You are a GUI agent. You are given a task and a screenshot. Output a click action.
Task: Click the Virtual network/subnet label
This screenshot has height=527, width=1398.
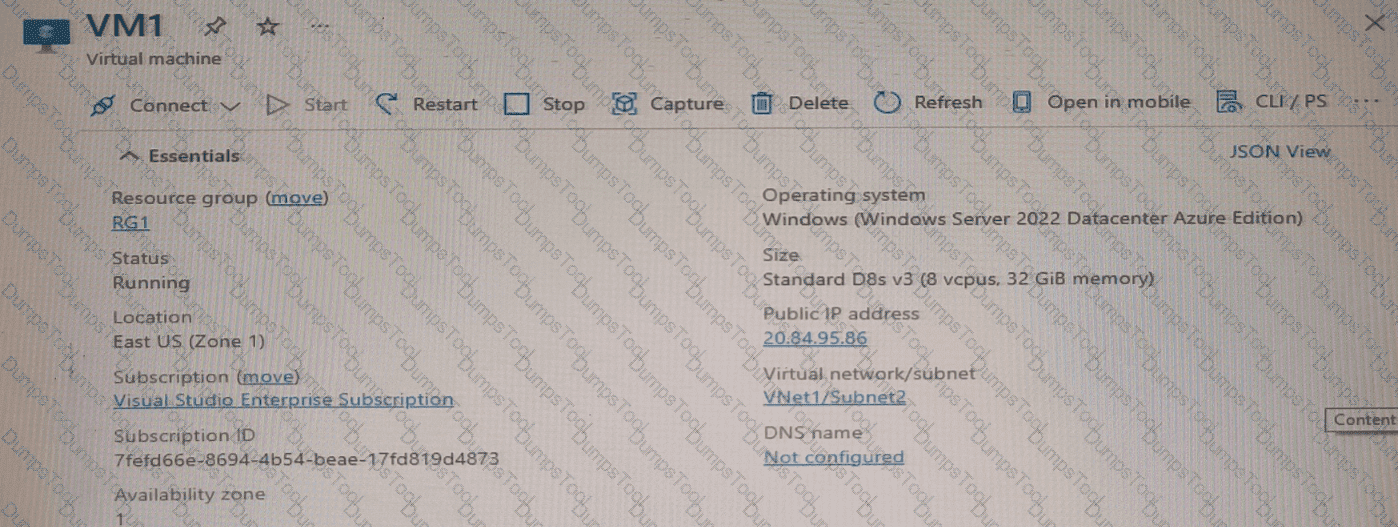tap(869, 374)
